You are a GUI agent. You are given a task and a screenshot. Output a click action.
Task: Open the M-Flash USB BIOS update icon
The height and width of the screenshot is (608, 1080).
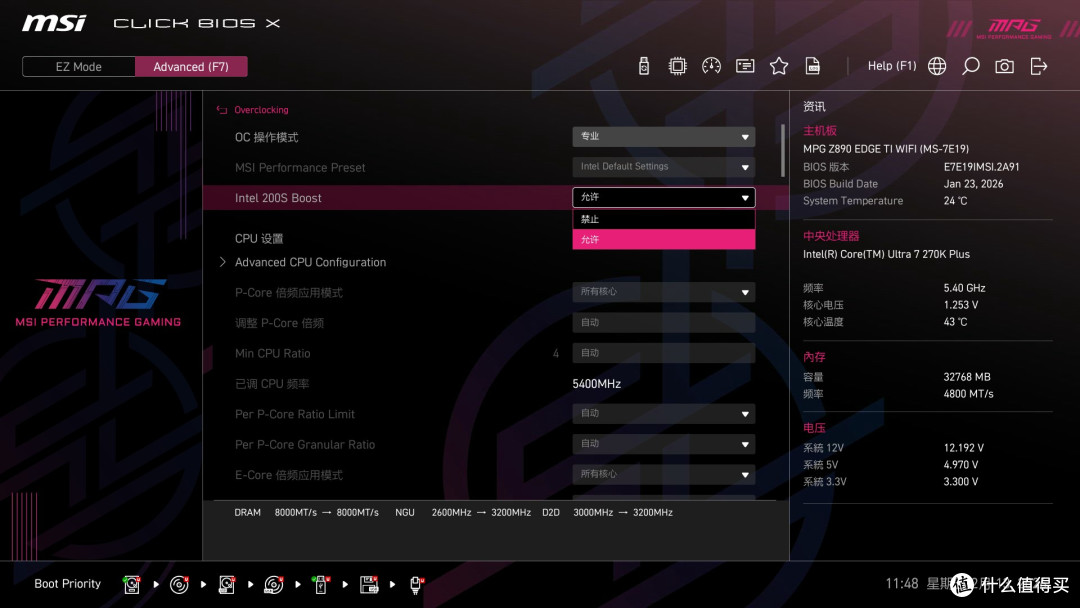pyautogui.click(x=643, y=66)
